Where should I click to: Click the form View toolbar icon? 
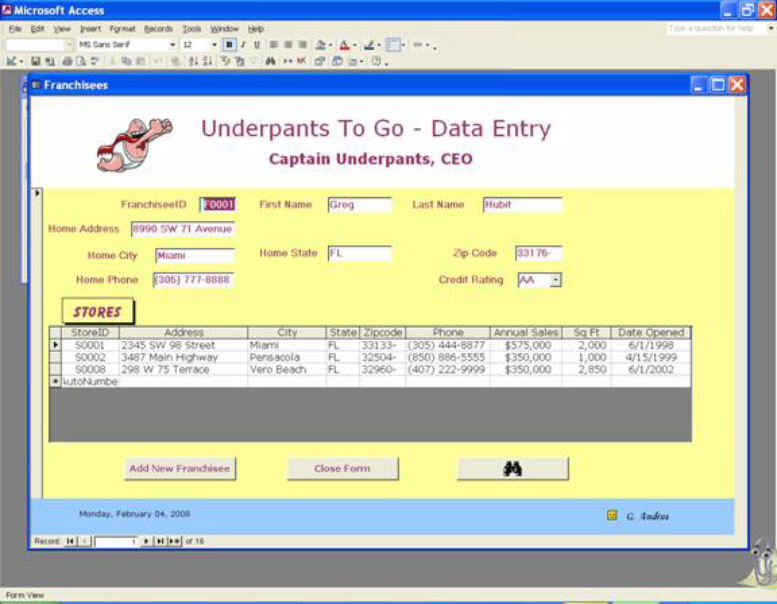click(x=11, y=61)
